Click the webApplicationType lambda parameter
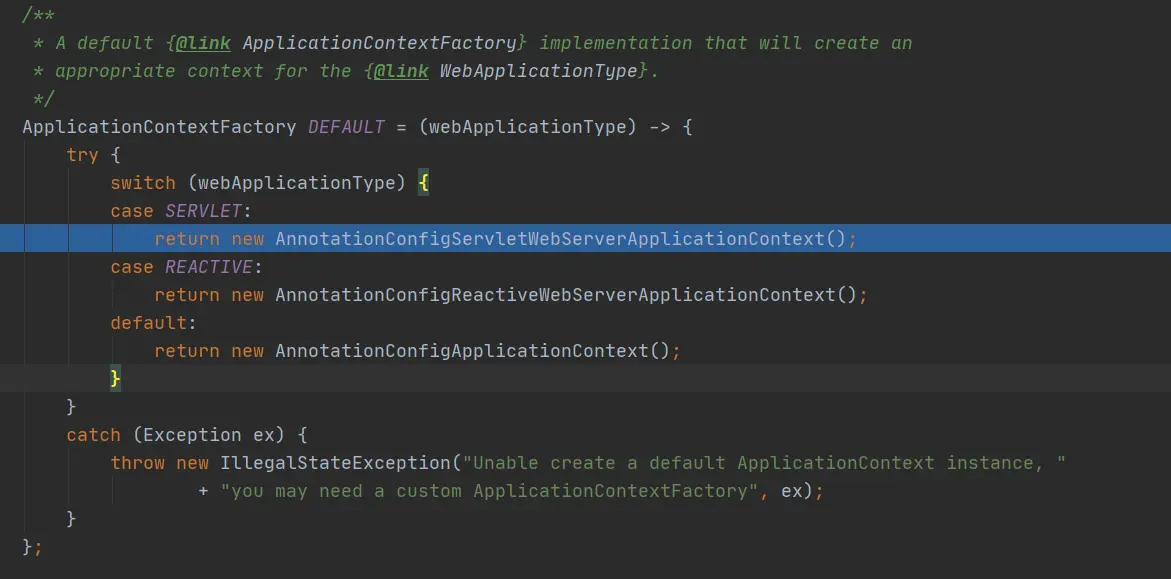Viewport: 1171px width, 579px height. click(527, 127)
